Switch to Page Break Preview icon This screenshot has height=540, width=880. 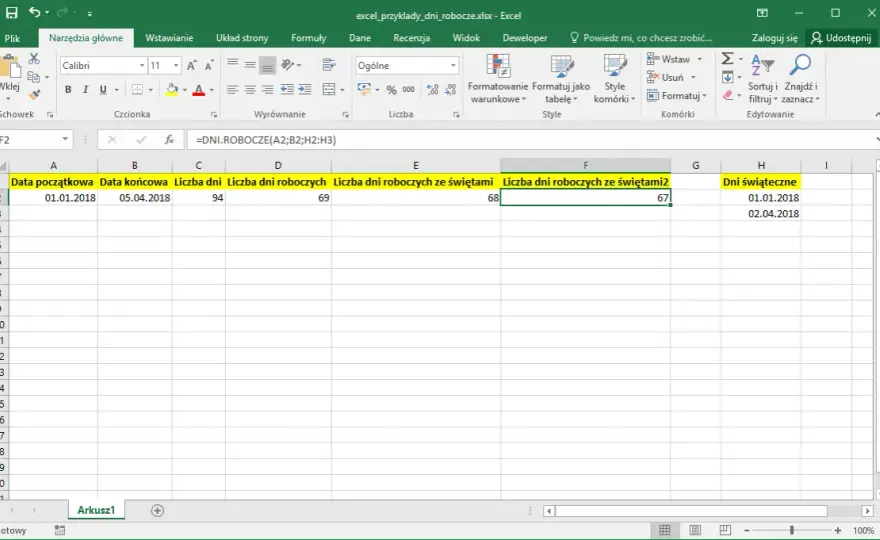tap(725, 530)
